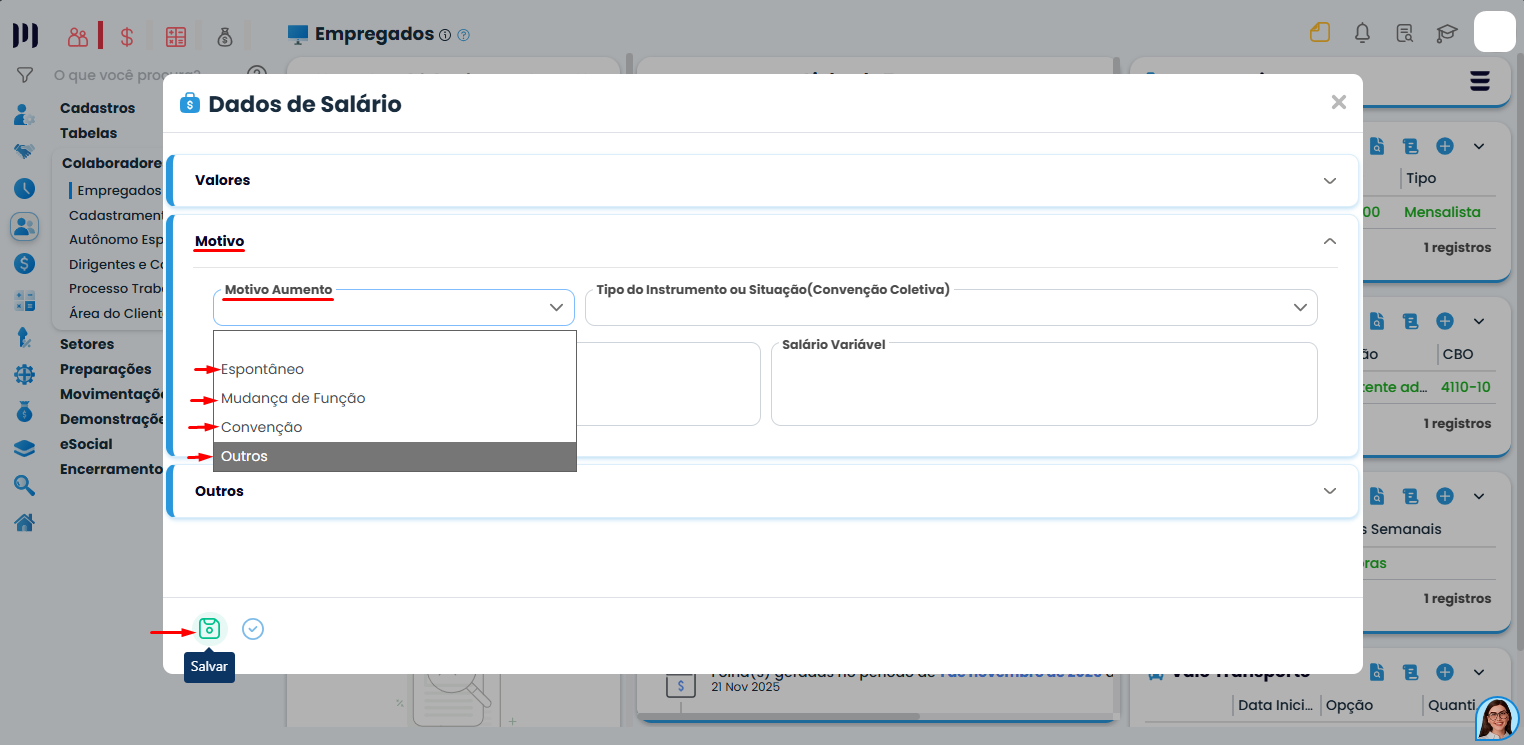The image size is (1524, 745).
Task: Select Empregados under Colaboradores
Action: (119, 190)
